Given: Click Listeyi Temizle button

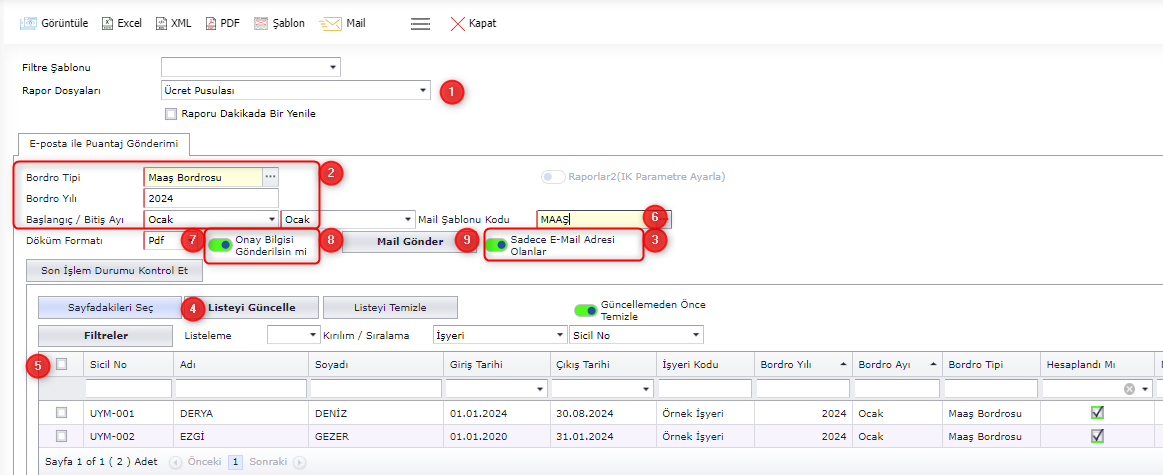Looking at the screenshot, I should [390, 308].
